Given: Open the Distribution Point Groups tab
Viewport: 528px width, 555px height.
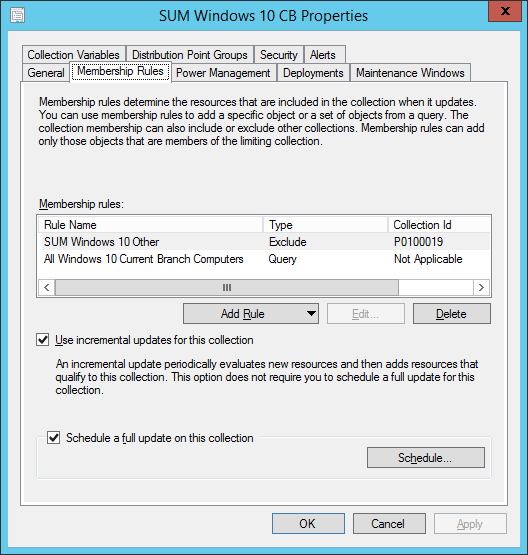Looking at the screenshot, I should coord(190,55).
